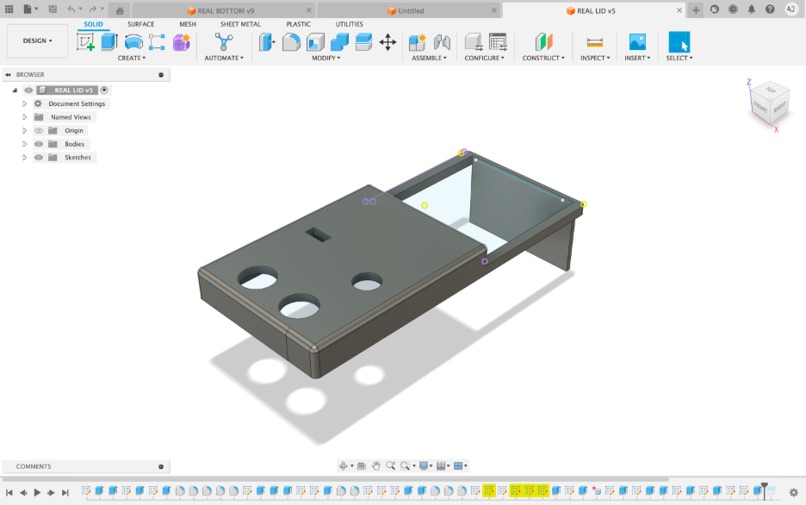806x505 pixels.
Task: Open the CREATE menu label
Action: click(132, 58)
